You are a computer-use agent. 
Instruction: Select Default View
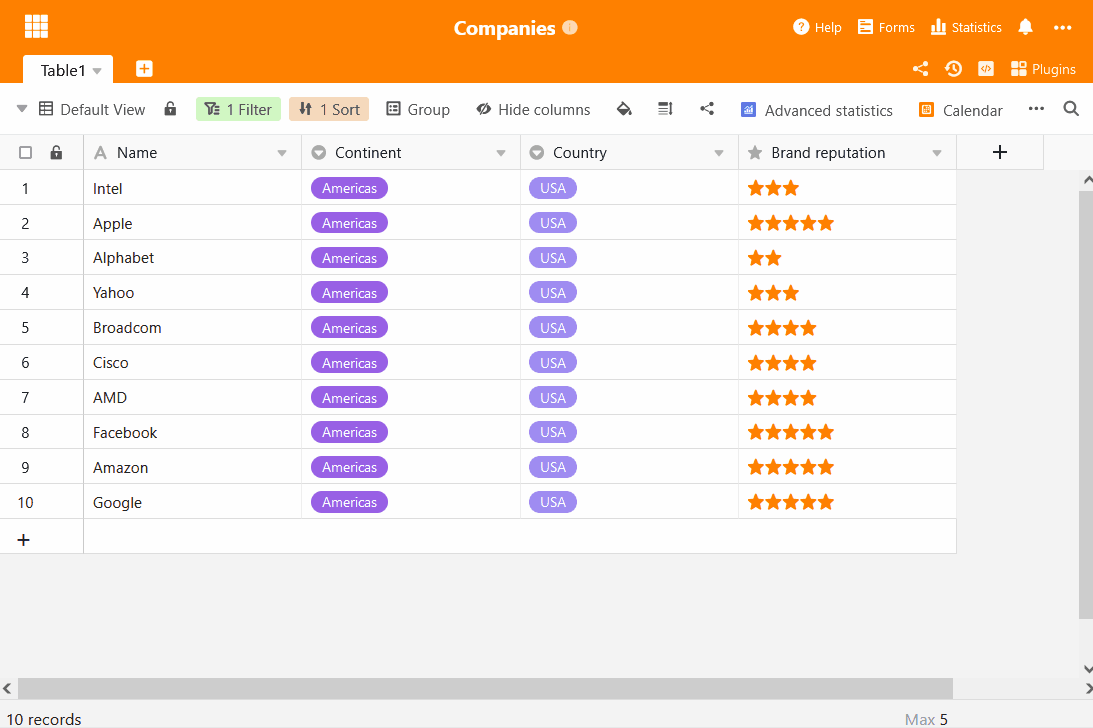tap(92, 109)
